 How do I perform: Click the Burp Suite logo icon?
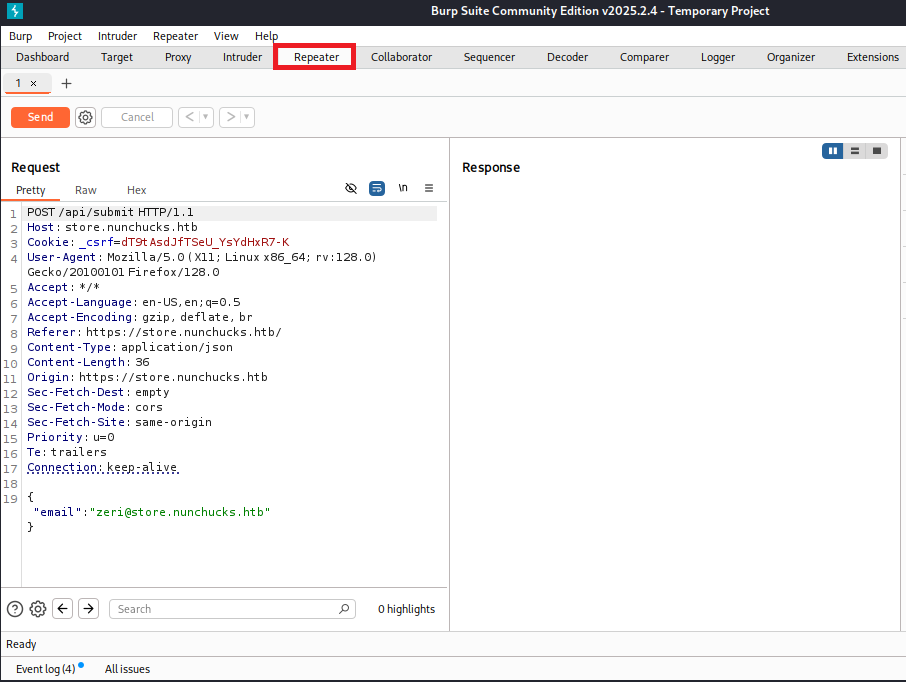pos(14,11)
